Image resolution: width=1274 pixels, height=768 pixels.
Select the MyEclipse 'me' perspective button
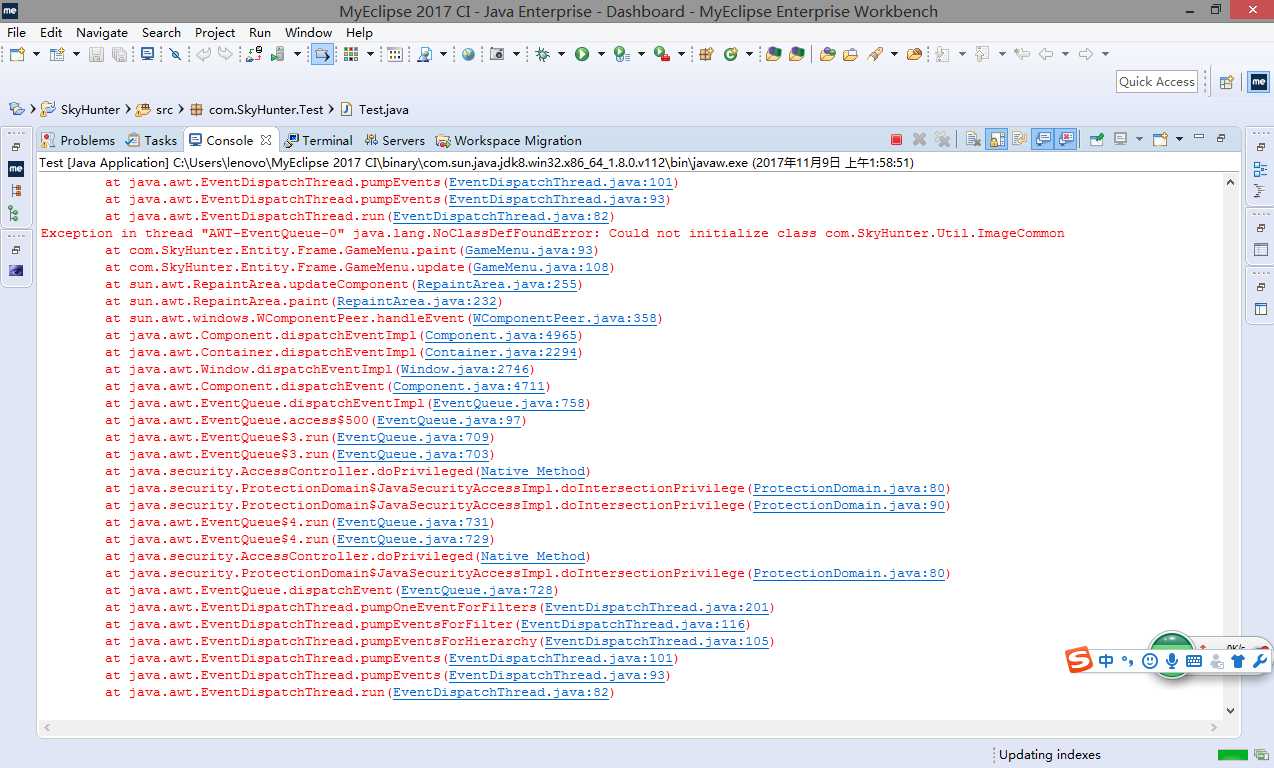[1258, 82]
